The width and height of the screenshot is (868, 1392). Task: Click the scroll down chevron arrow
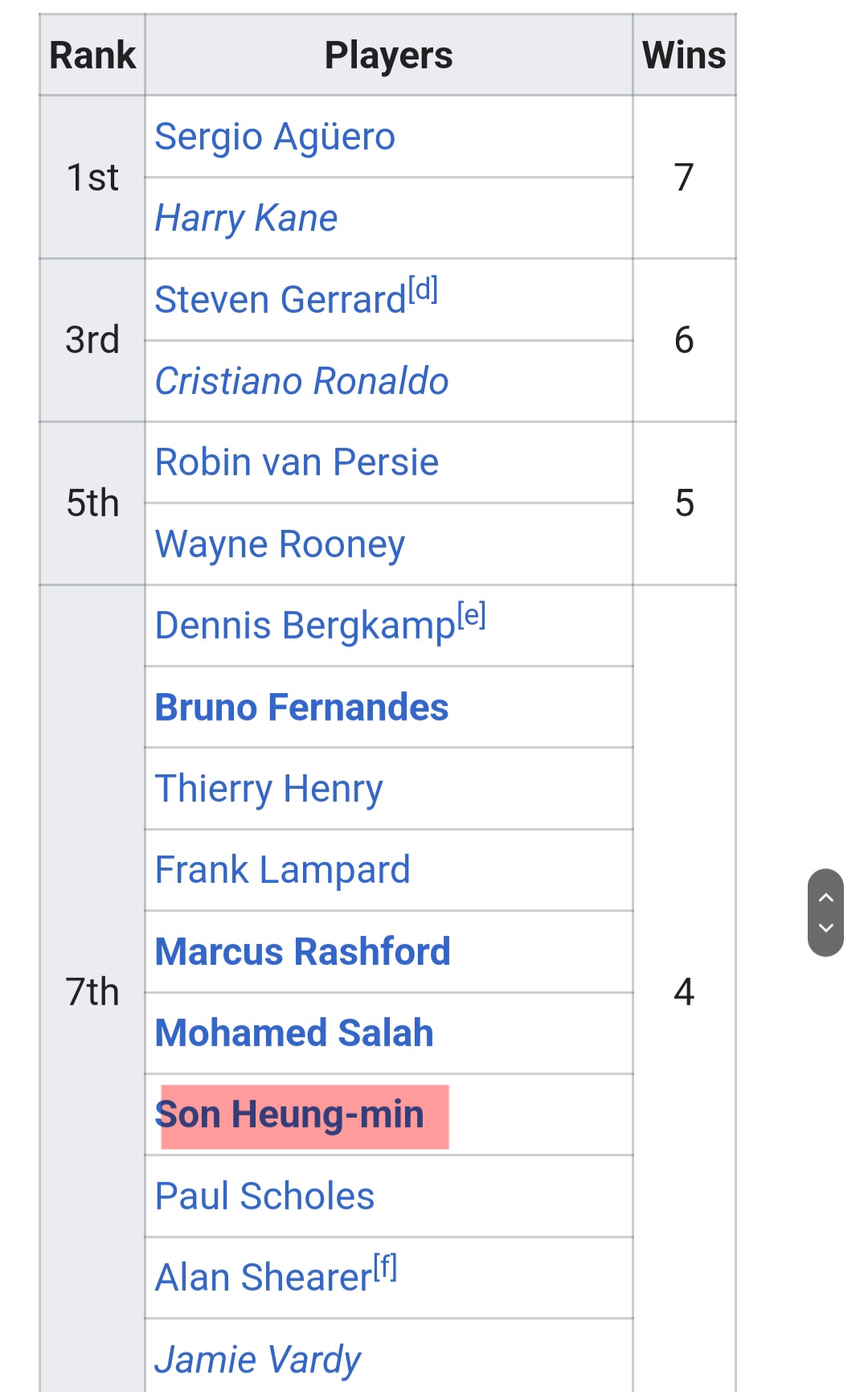pyautogui.click(x=825, y=928)
